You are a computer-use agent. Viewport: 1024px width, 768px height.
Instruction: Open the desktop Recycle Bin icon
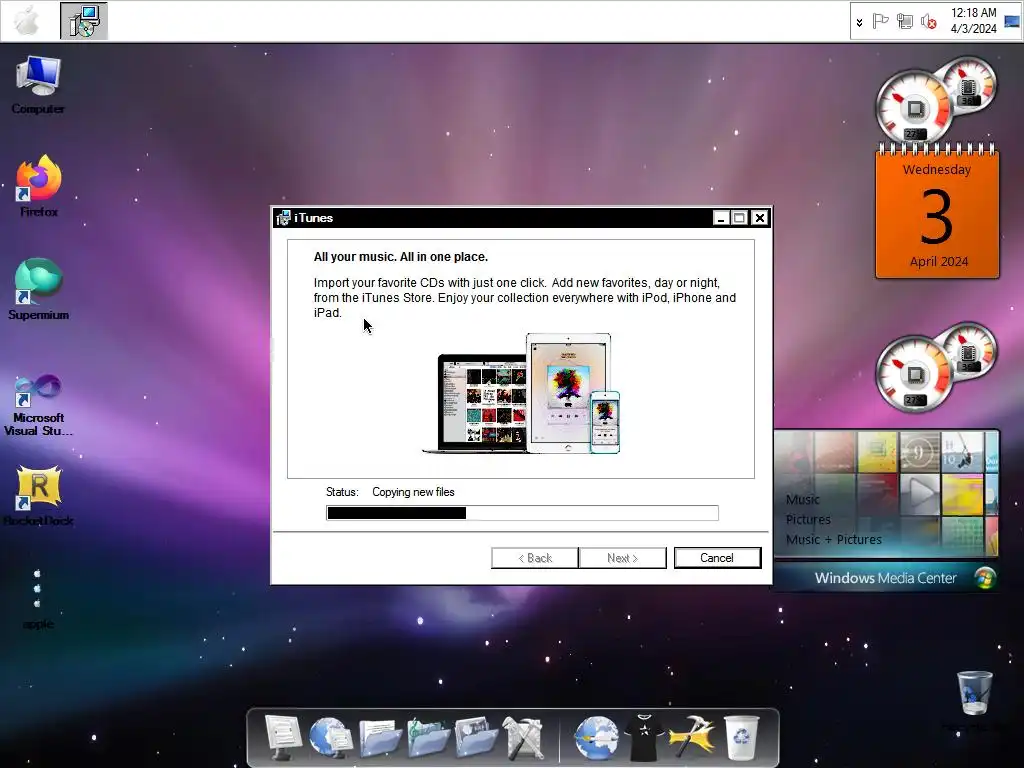pyautogui.click(x=974, y=694)
